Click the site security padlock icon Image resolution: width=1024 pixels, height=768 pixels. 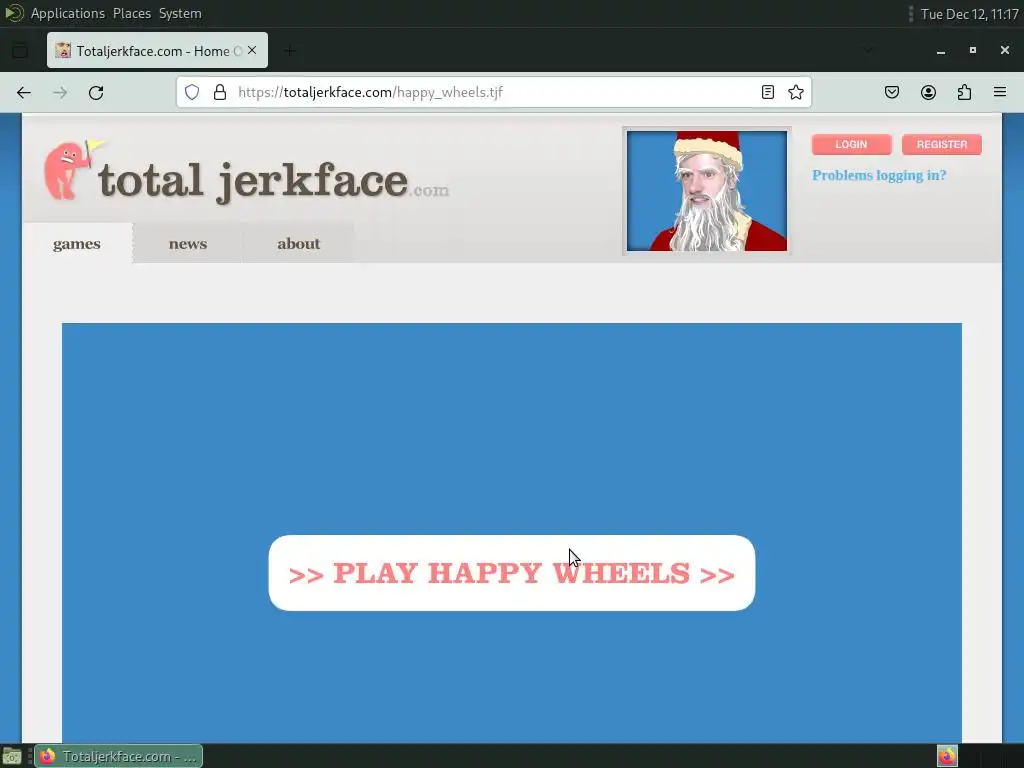[x=220, y=92]
